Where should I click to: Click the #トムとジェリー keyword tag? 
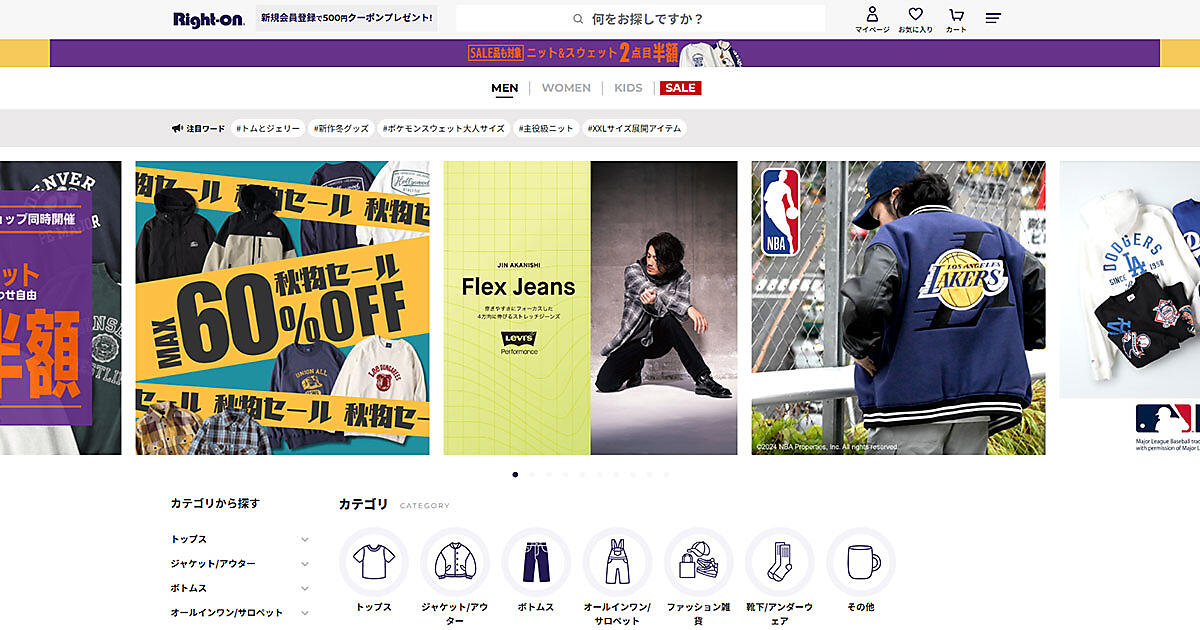[268, 128]
